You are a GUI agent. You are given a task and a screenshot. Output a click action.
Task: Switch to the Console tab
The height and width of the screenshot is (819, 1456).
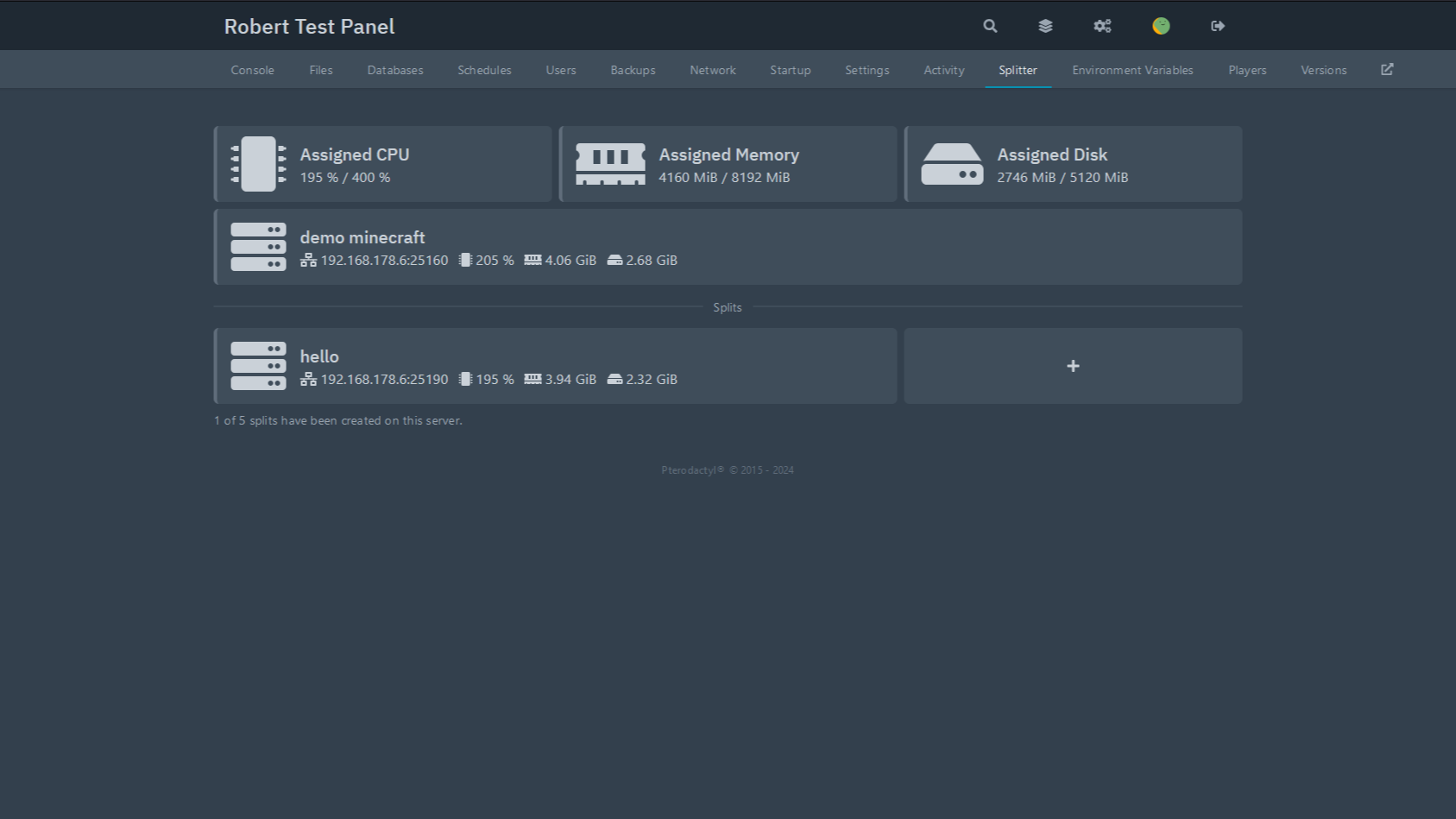point(252,70)
